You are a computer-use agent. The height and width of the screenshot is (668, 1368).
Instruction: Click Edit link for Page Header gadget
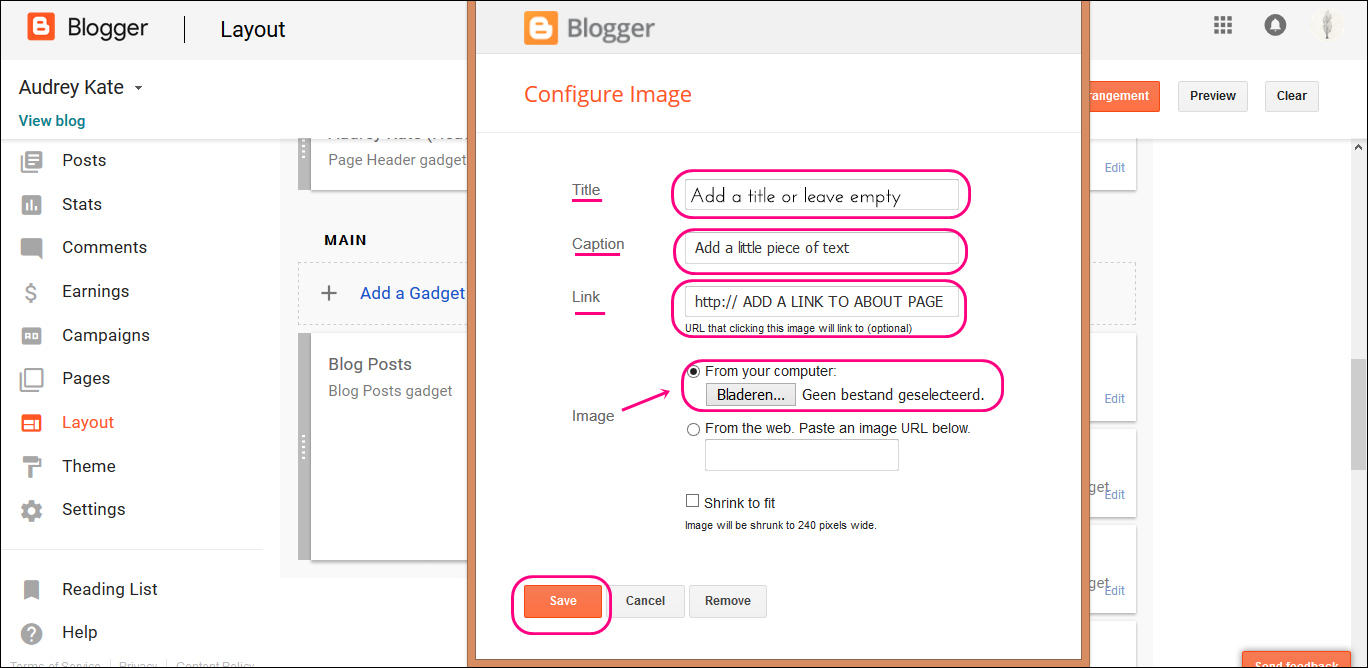pos(1115,168)
